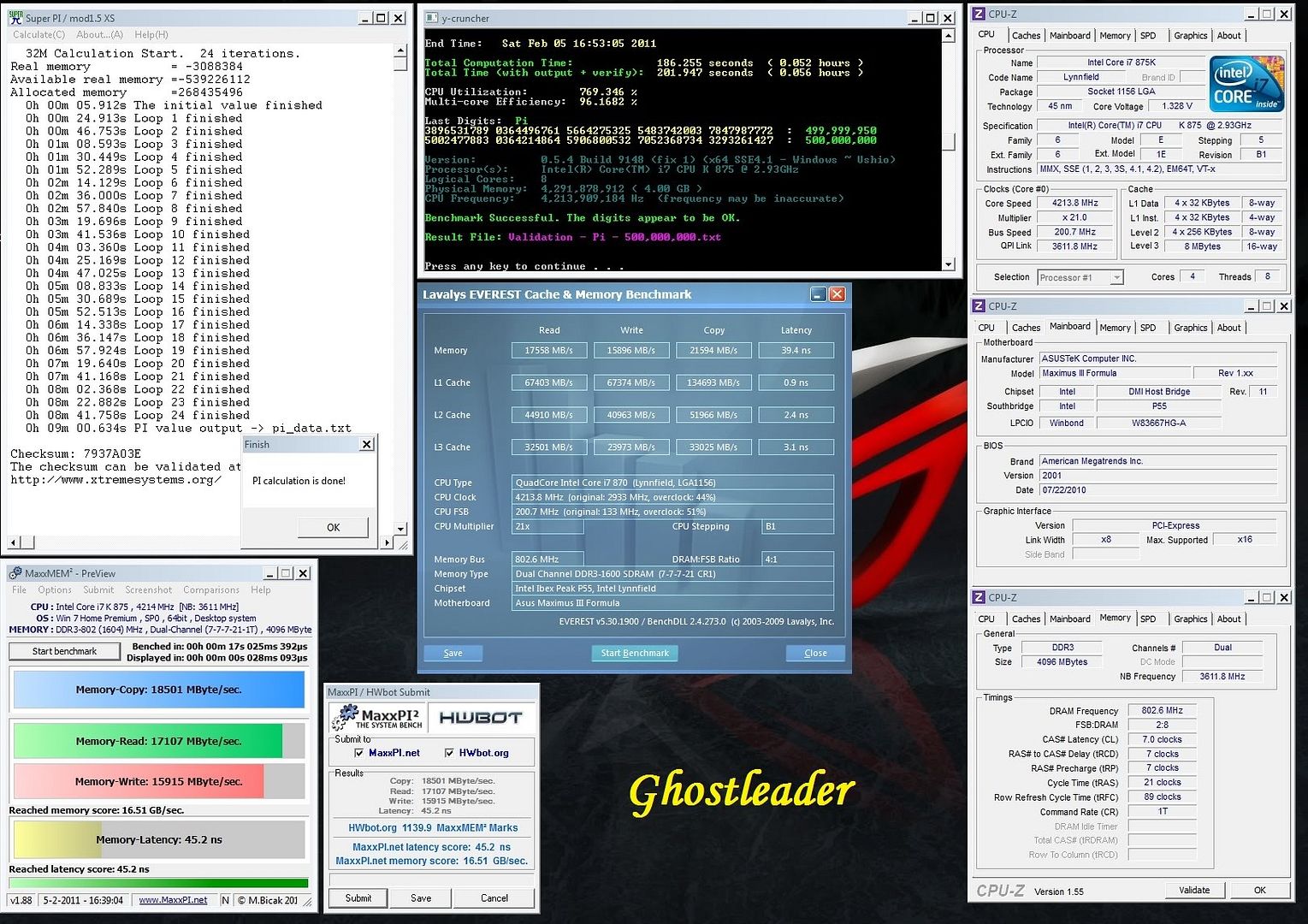Open SPD tab in middle CPU-Z window
The image size is (1308, 924).
(1148, 328)
